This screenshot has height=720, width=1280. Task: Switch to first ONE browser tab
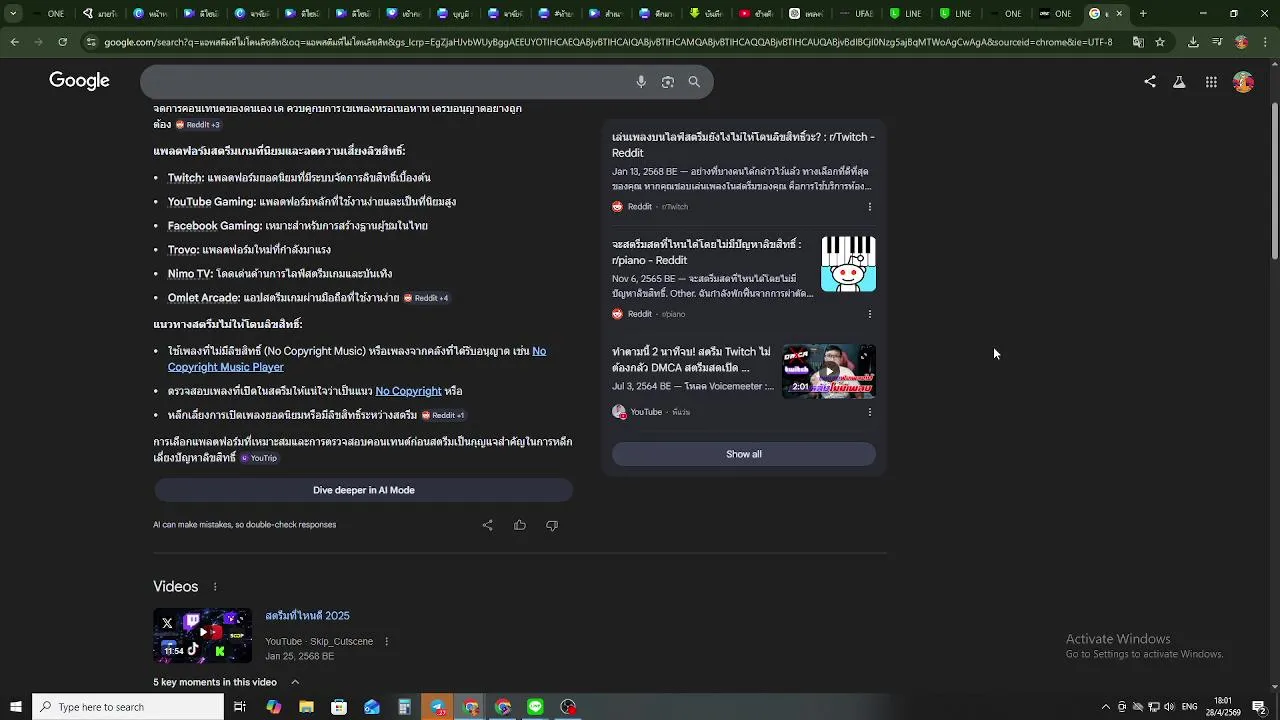47,14
